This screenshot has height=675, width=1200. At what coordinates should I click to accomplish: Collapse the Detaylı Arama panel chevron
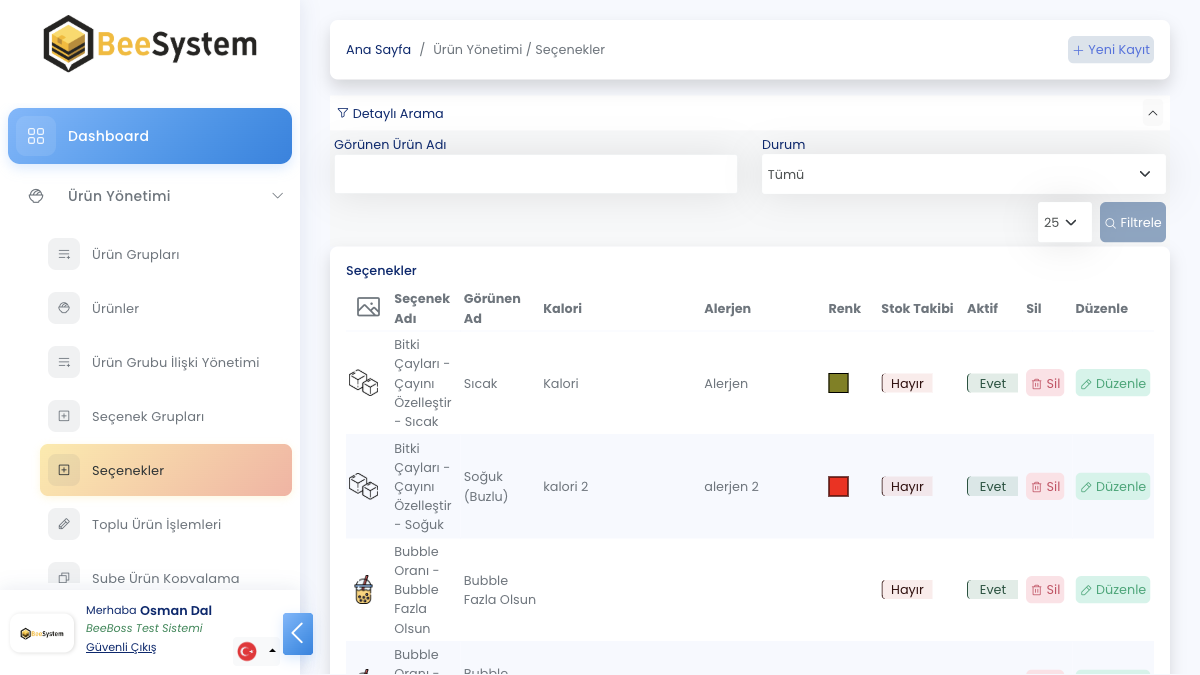[1153, 114]
